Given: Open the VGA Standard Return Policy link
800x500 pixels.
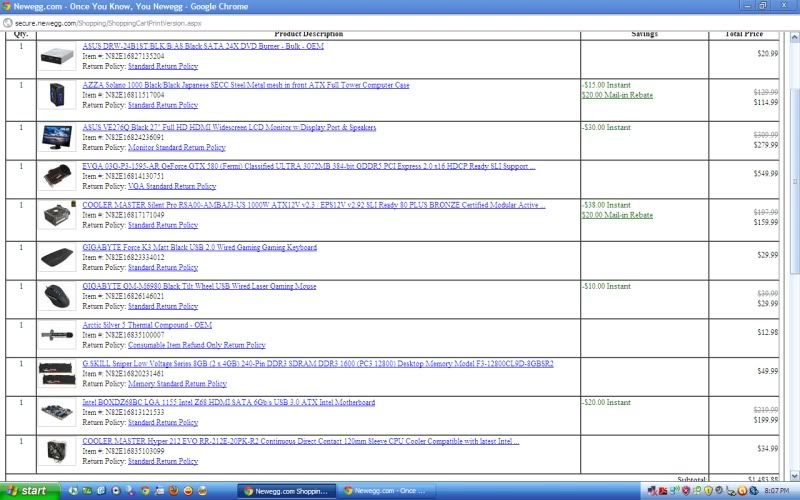Looking at the screenshot, I should click(172, 186).
